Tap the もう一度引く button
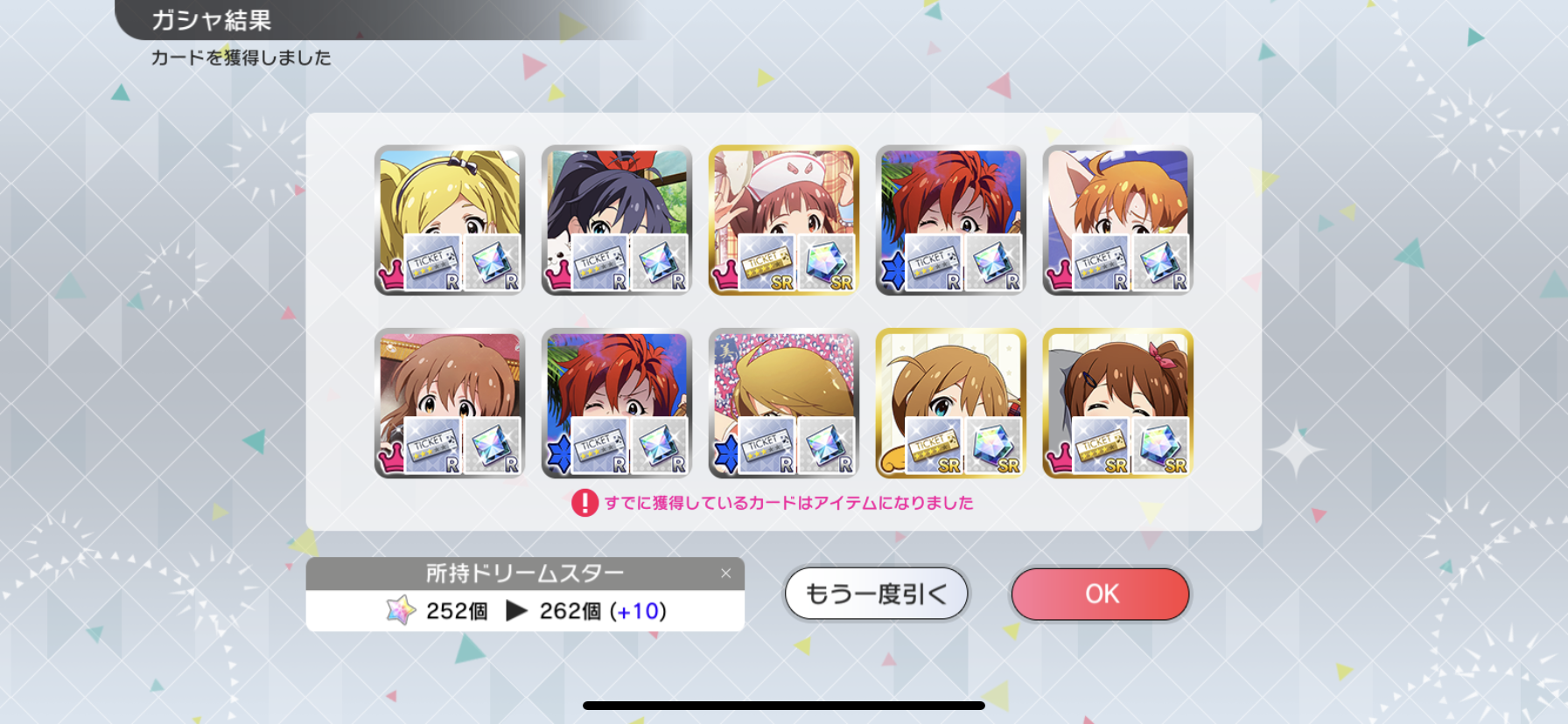The image size is (1568, 724). coord(876,594)
